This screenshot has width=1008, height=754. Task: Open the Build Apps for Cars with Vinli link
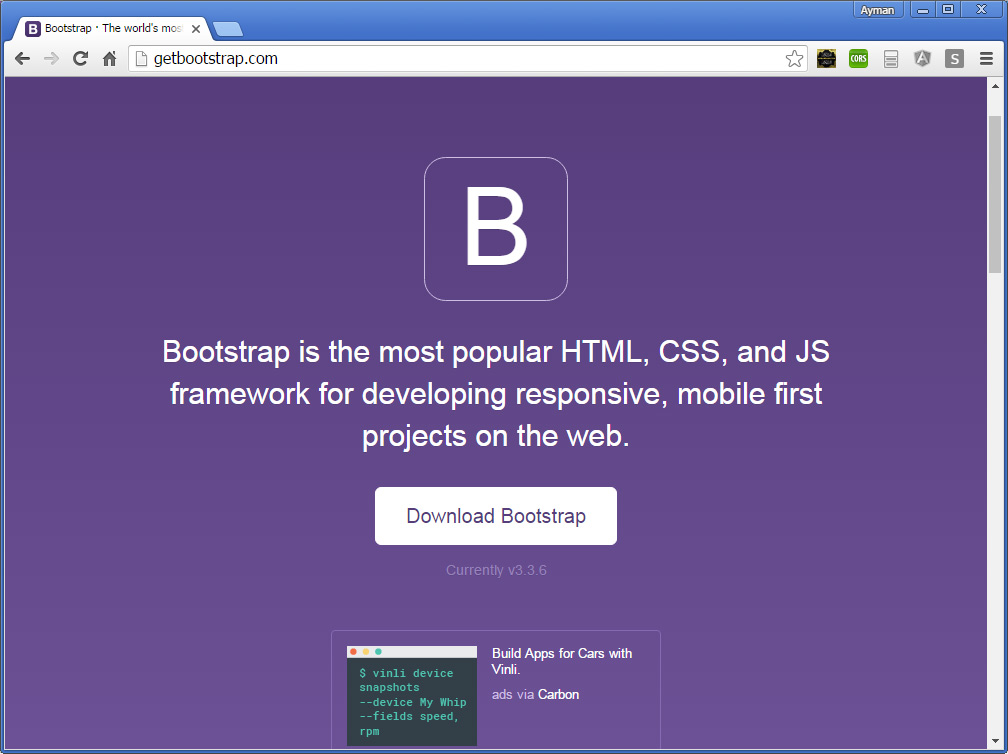(x=562, y=661)
